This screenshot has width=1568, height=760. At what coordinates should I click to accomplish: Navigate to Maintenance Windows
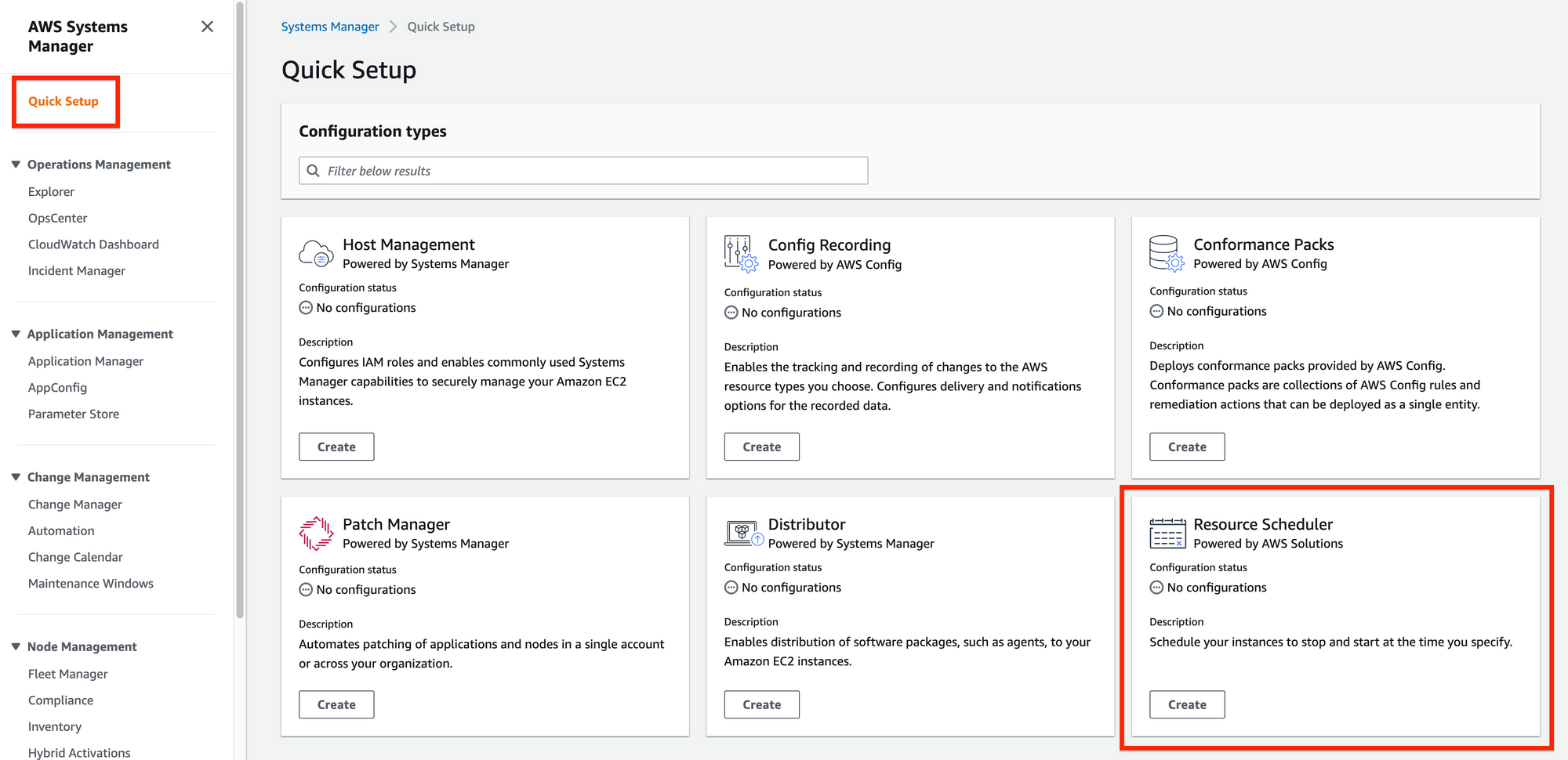91,584
